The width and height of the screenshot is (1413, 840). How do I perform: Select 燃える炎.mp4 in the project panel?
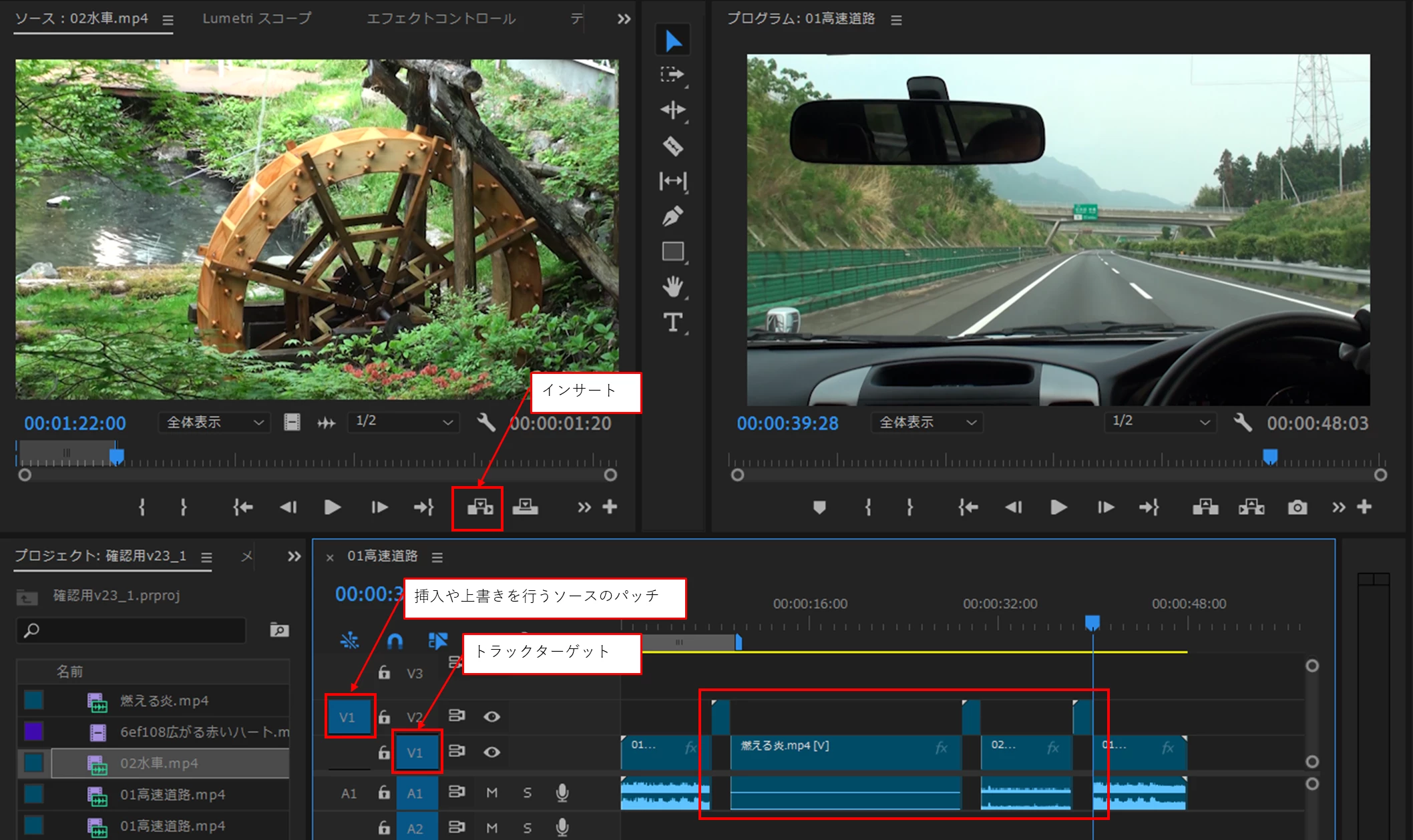click(x=164, y=700)
